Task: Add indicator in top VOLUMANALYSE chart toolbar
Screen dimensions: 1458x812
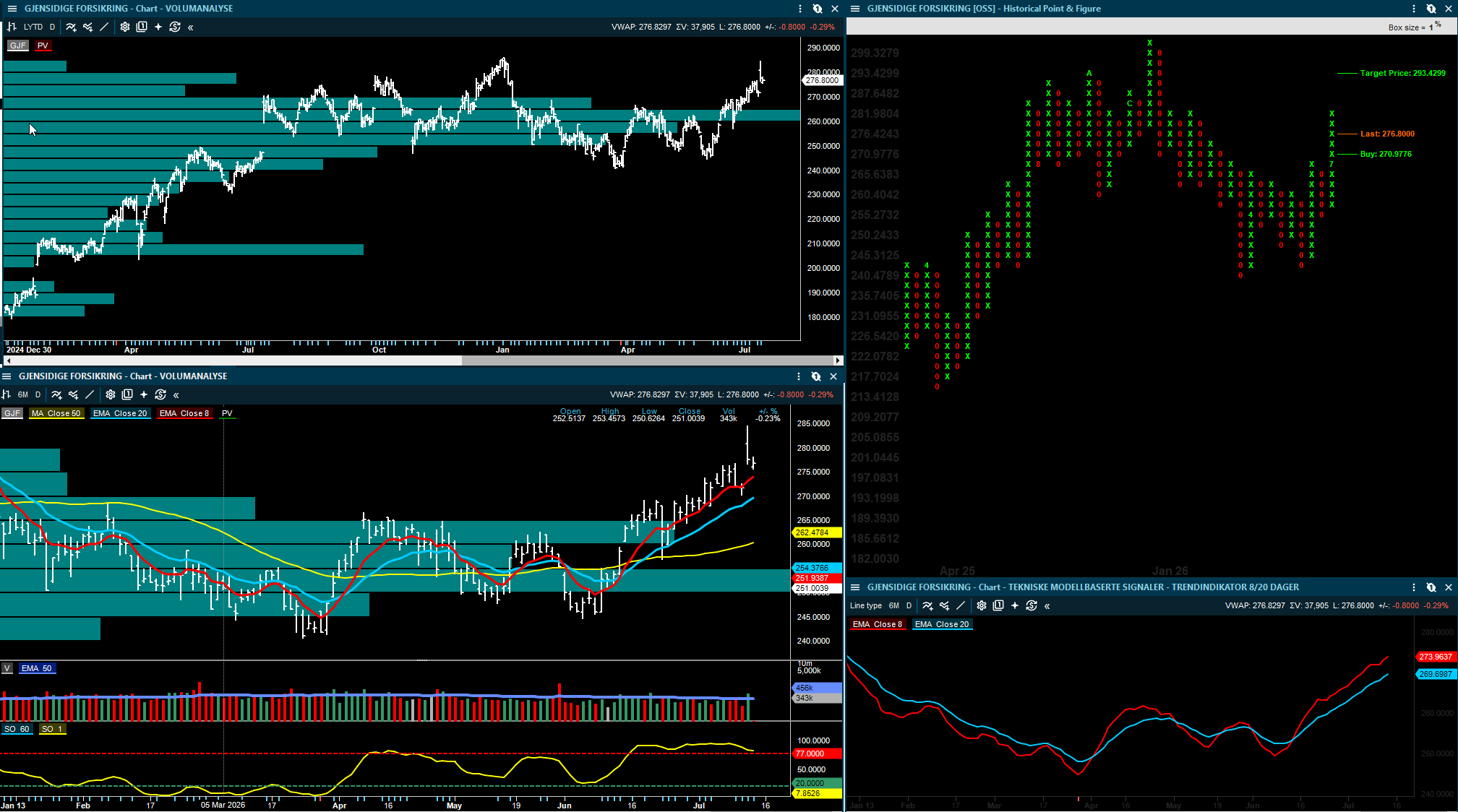Action: tap(71, 27)
